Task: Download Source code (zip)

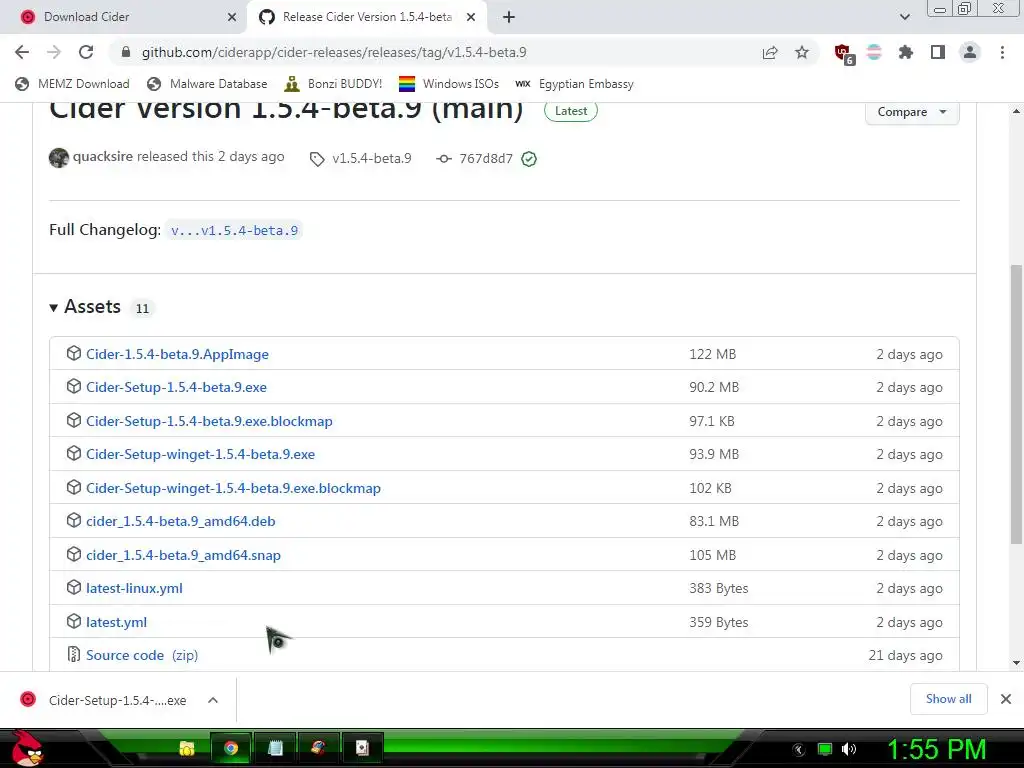Action: click(142, 655)
